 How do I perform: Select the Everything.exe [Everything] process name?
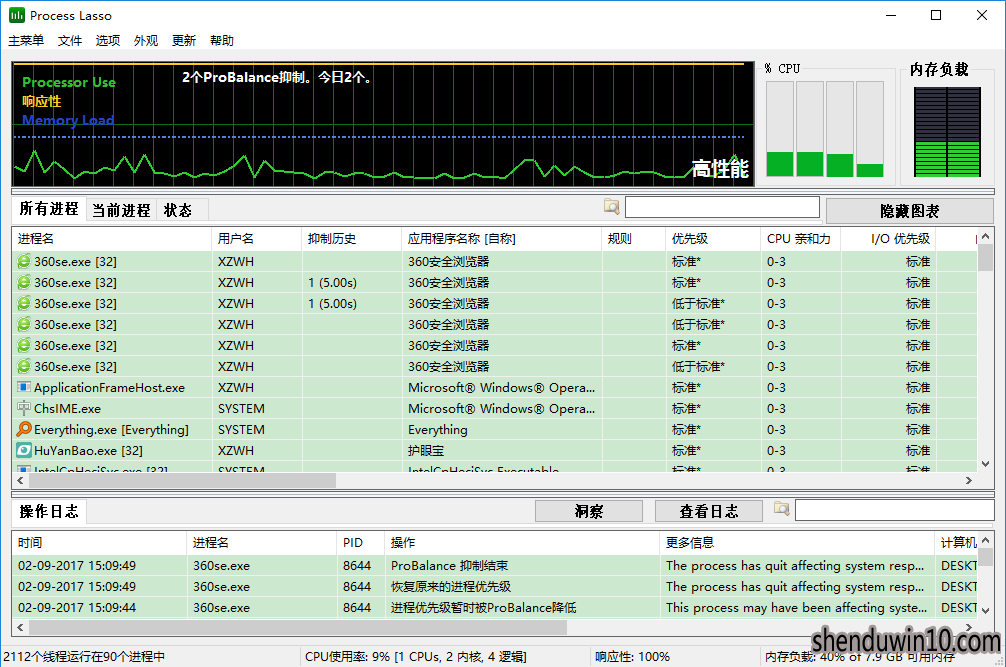[112, 430]
